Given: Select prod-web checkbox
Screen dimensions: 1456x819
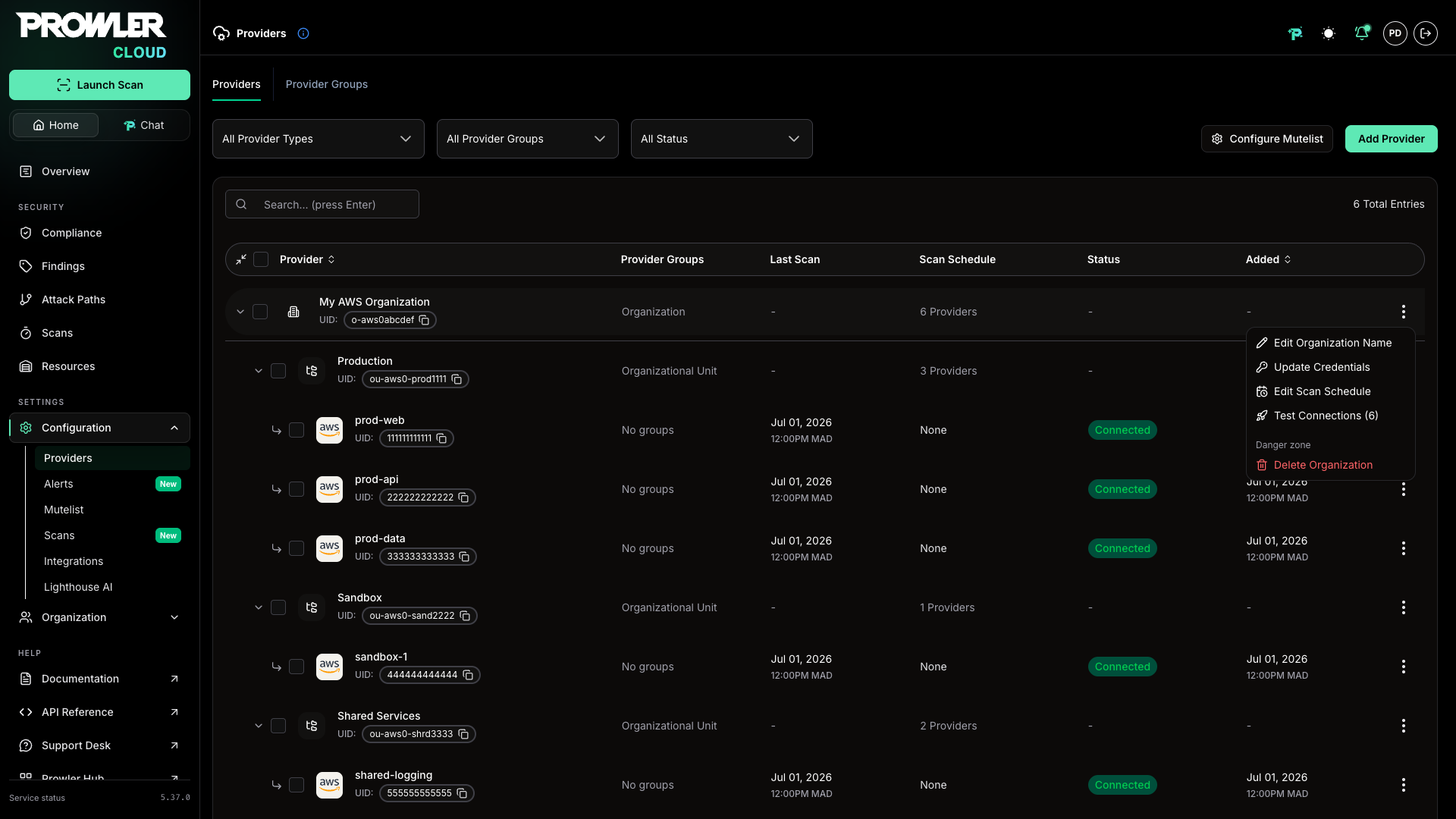Looking at the screenshot, I should pos(297,430).
